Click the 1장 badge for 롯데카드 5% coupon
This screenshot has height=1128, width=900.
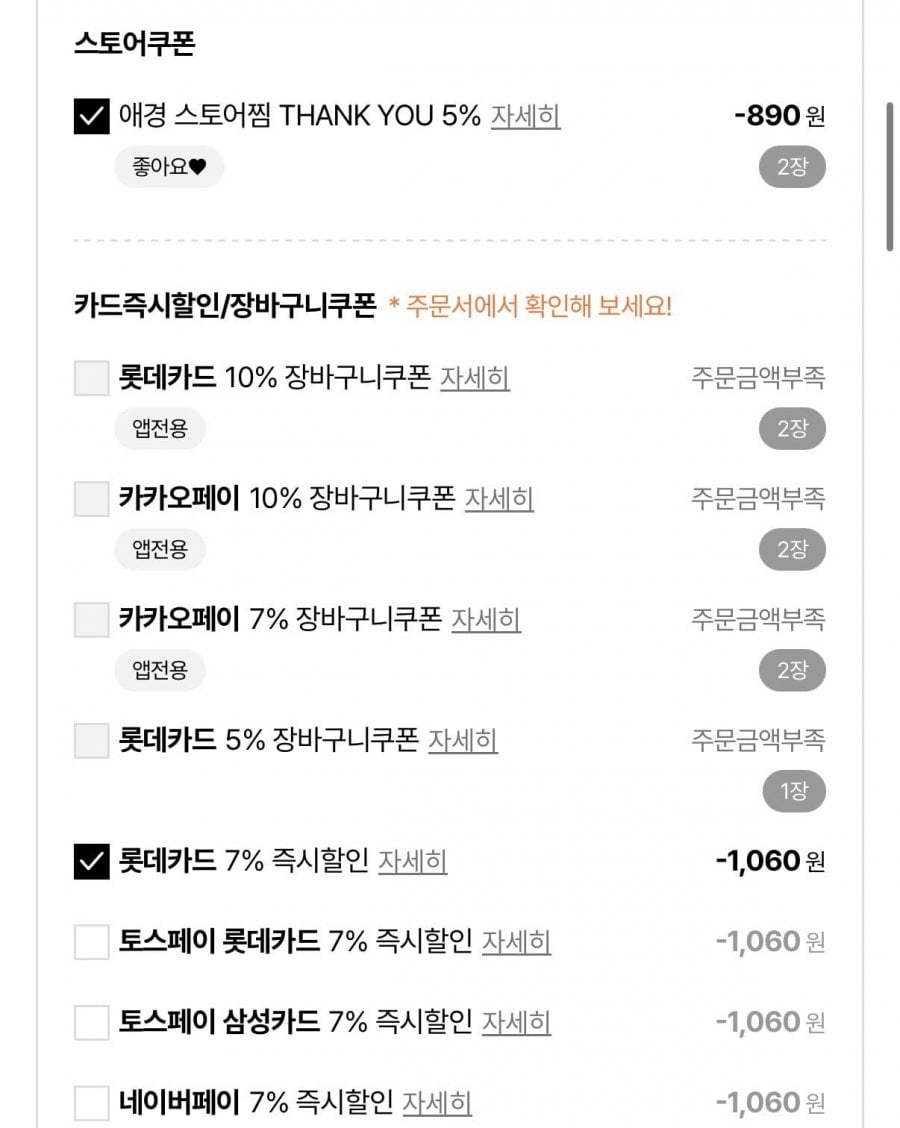792,792
